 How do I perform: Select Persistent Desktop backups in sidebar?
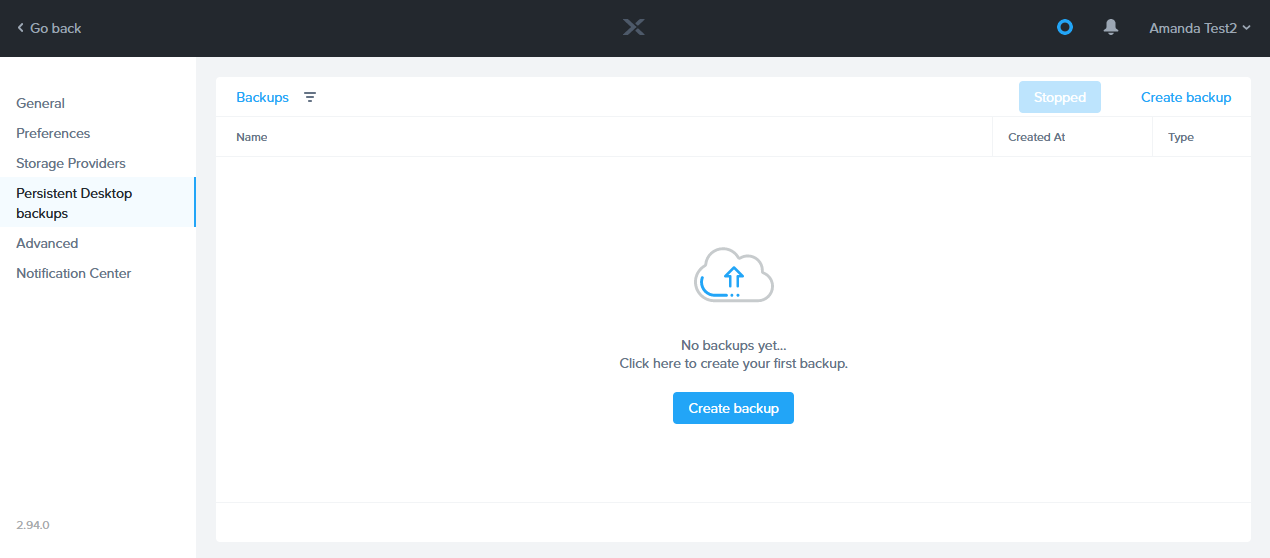74,203
